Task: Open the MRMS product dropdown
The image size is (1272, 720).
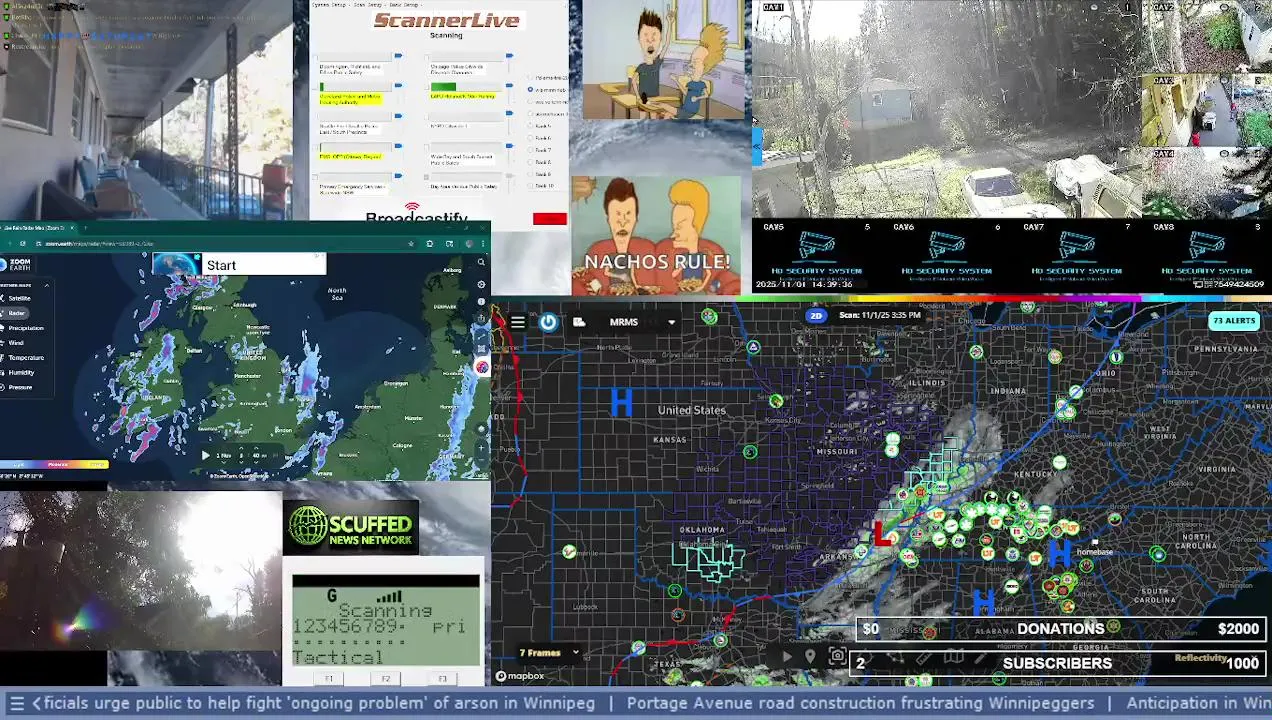Action: tap(643, 322)
